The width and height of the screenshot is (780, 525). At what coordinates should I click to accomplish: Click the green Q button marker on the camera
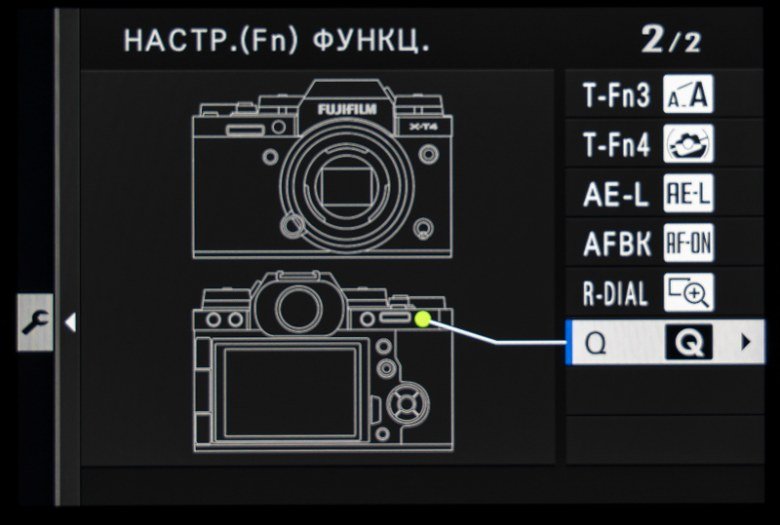(422, 319)
